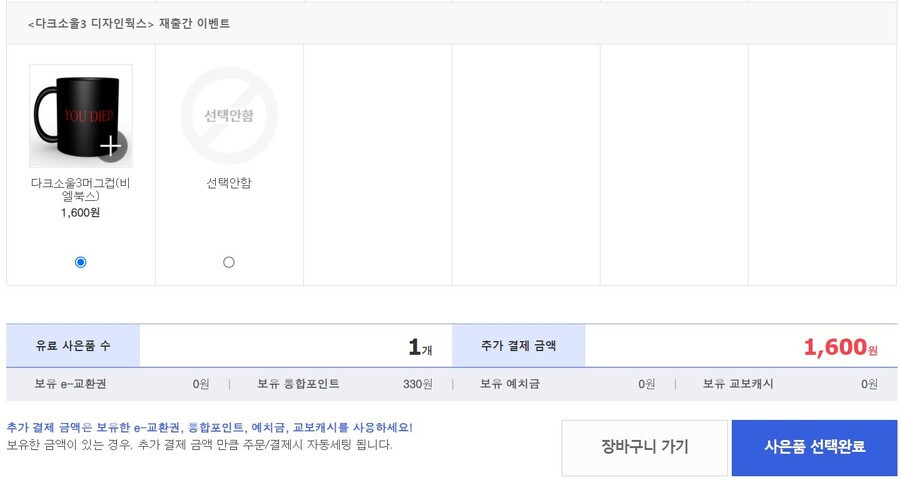Click the blue 추가 결제 금액 notice text
Image resolution: width=900 pixels, height=480 pixels.
(210, 428)
